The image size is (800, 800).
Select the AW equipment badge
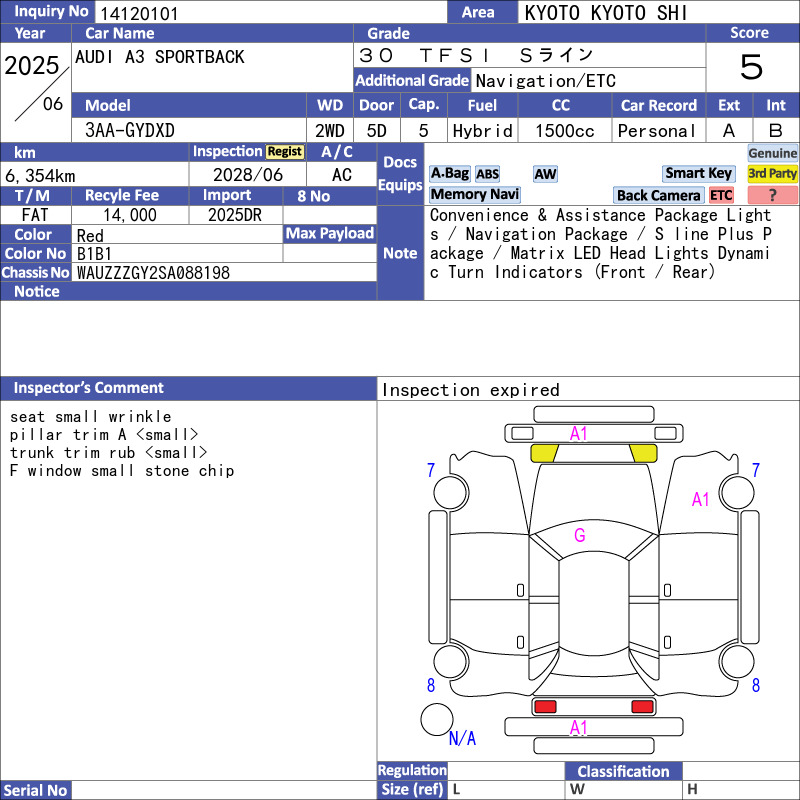pyautogui.click(x=545, y=174)
